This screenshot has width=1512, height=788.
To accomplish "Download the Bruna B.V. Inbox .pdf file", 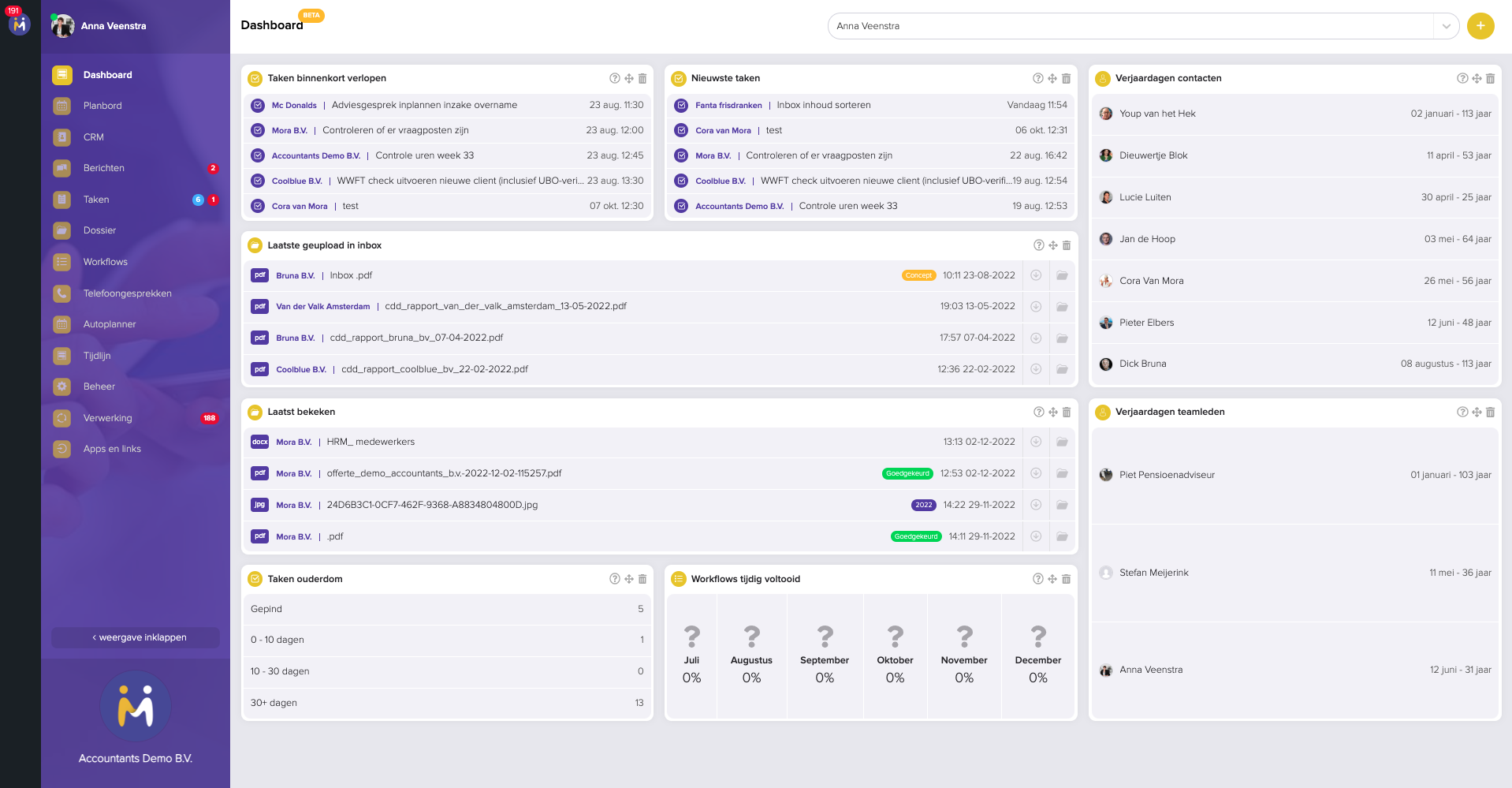I will (x=1036, y=275).
